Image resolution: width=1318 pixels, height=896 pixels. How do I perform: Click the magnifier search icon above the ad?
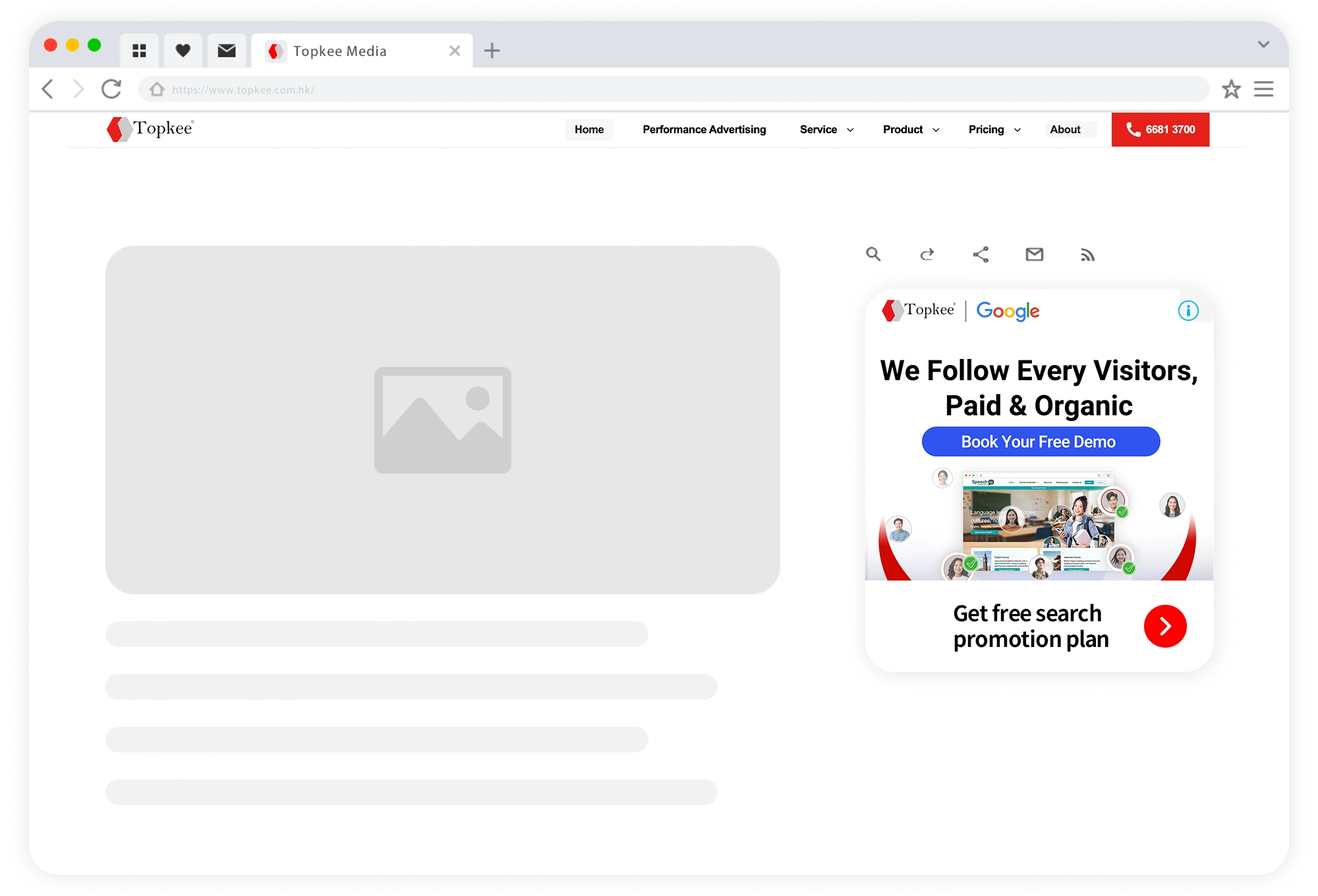(873, 254)
